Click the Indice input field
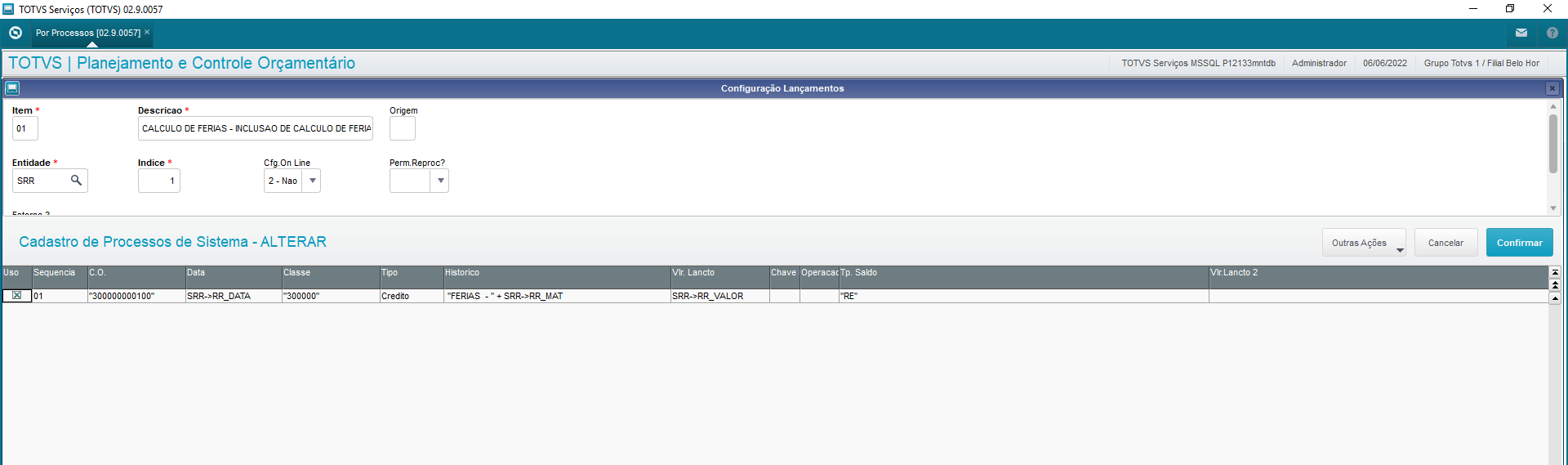The width and height of the screenshot is (1568, 465). click(159, 181)
